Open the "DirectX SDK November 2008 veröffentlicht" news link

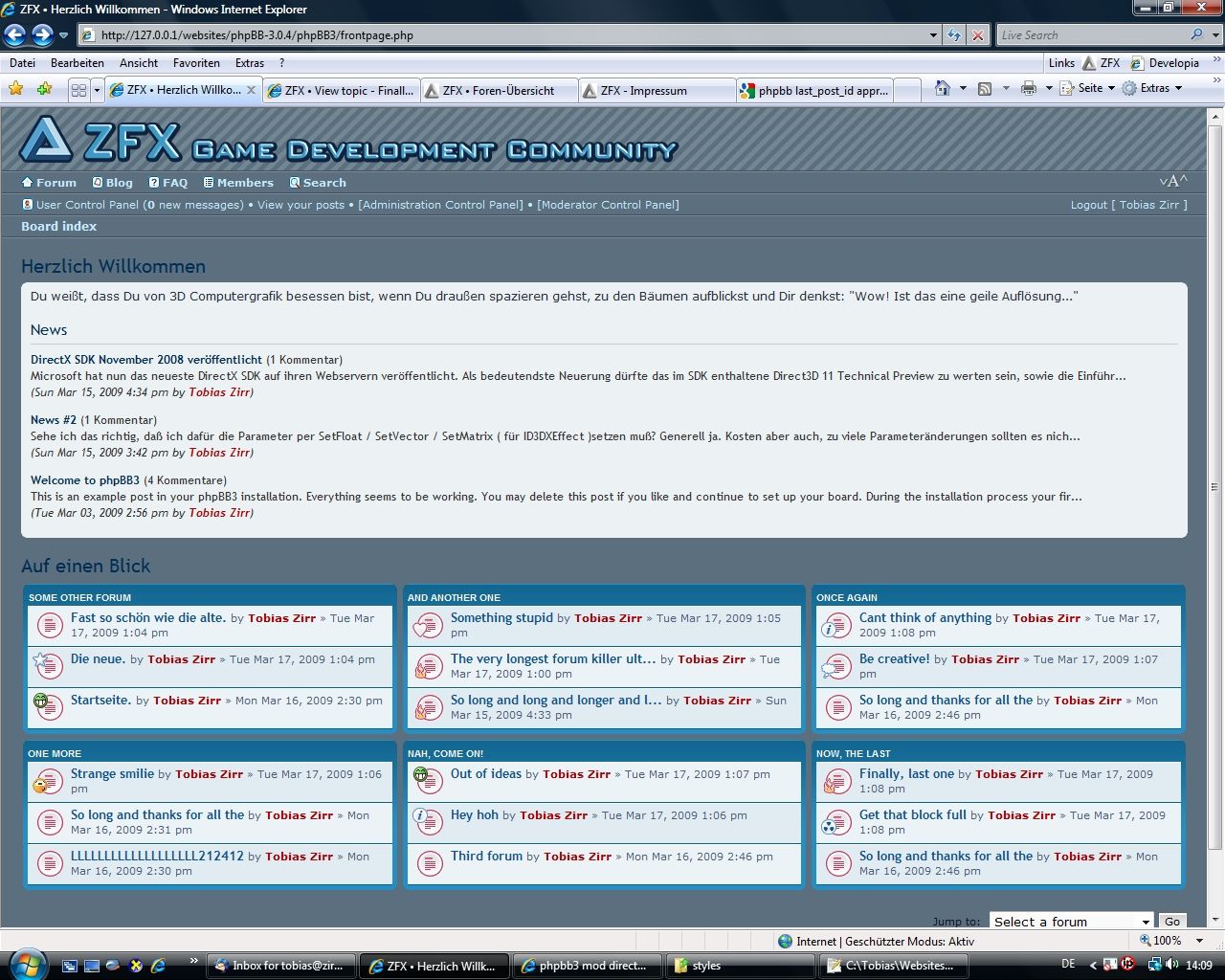point(145,360)
